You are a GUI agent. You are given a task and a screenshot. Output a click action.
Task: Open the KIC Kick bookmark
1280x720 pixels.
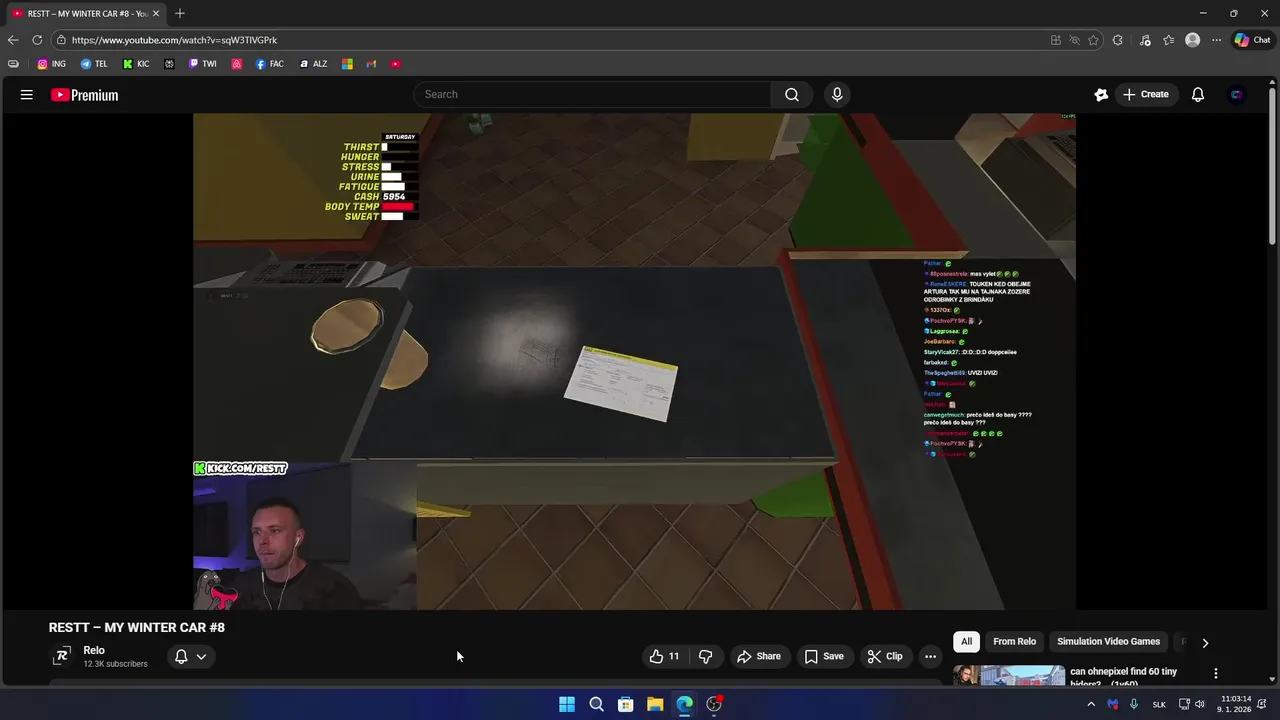136,64
